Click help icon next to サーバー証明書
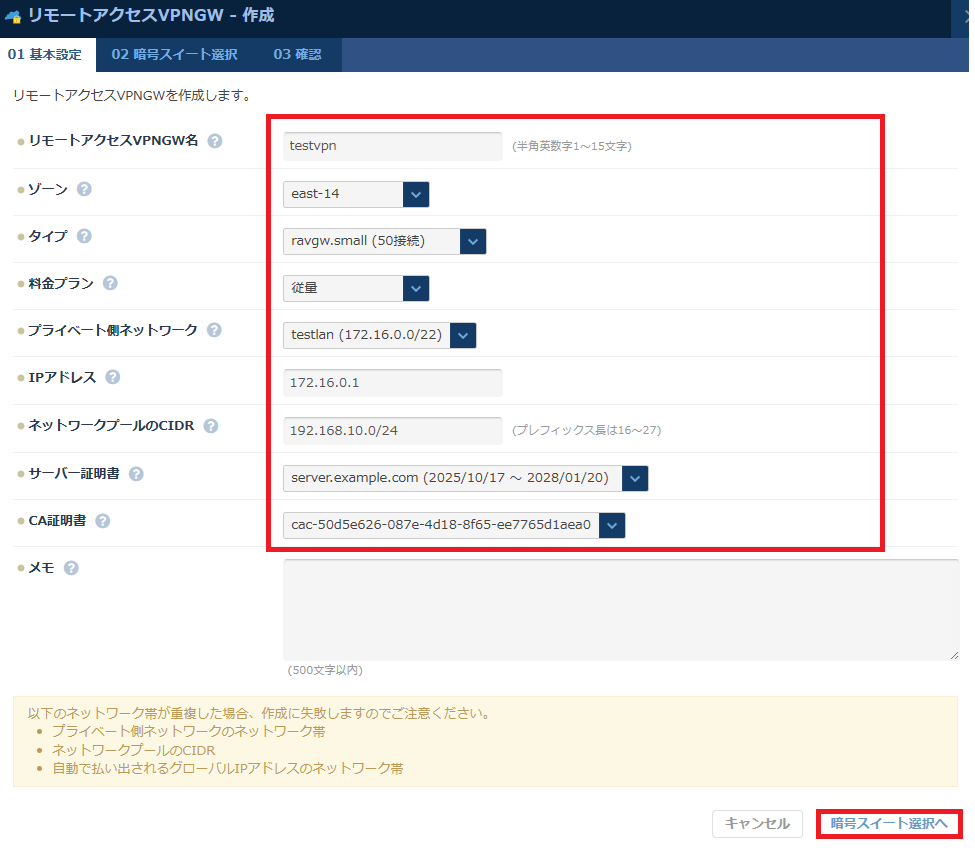 136,473
